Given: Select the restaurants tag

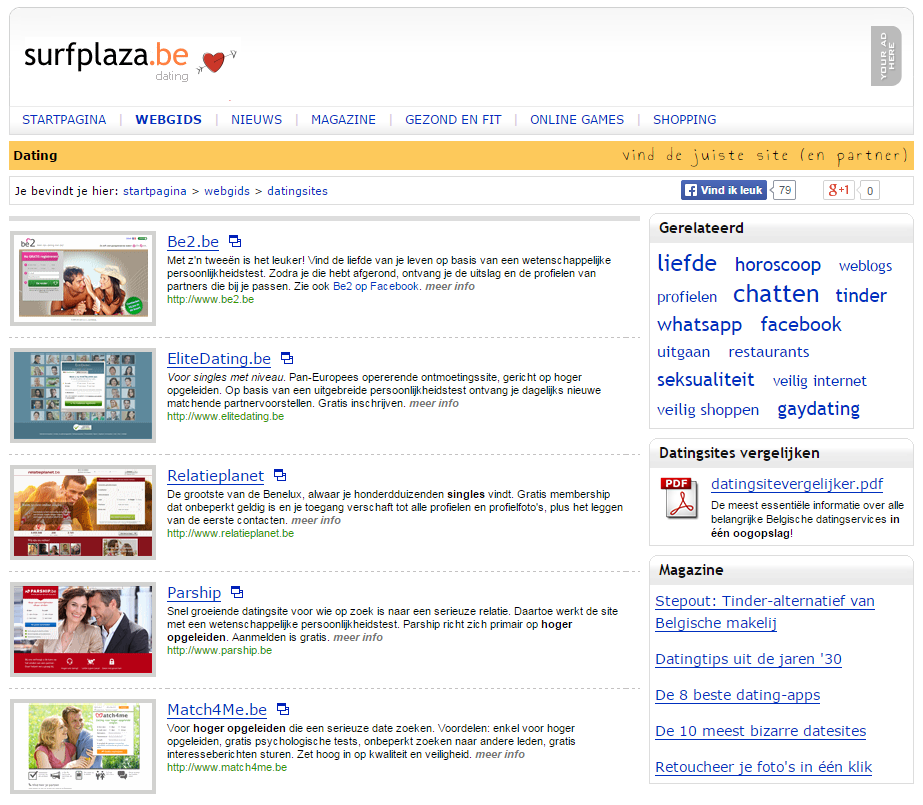Looking at the screenshot, I should click(769, 352).
